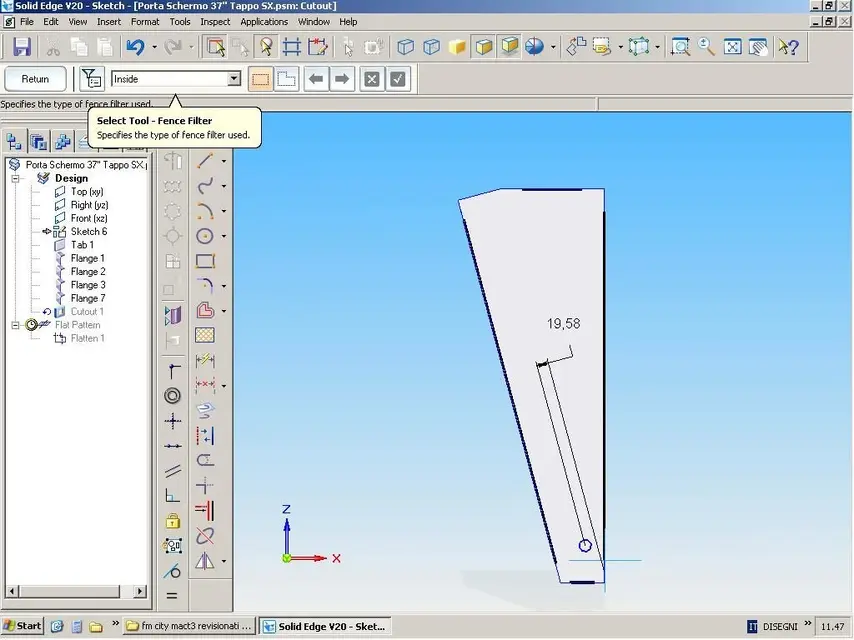Toggle the rectangular fence mode button
The height and width of the screenshot is (640, 854).
tap(260, 80)
